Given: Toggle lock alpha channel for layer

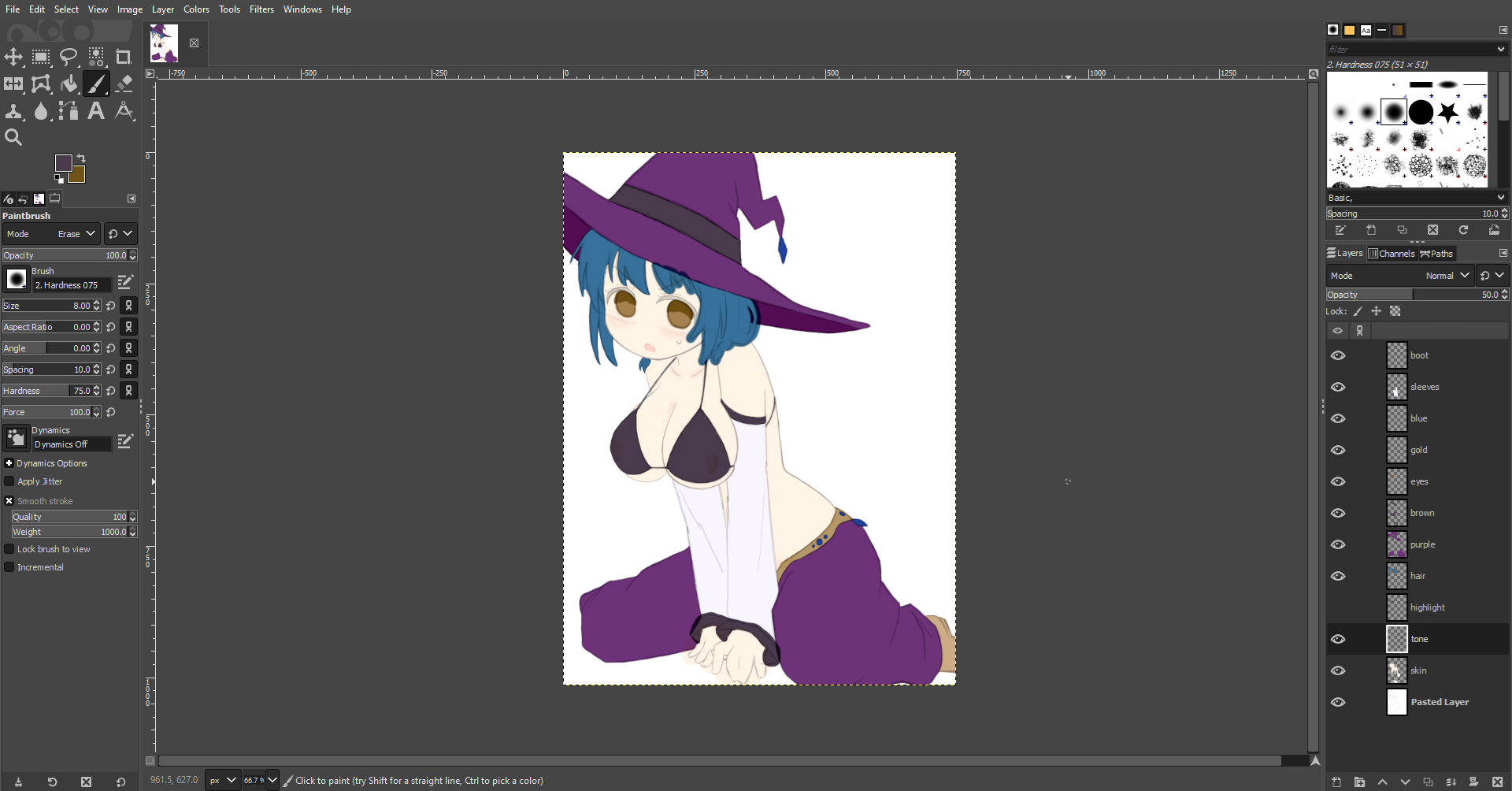Looking at the screenshot, I should click(x=1395, y=311).
